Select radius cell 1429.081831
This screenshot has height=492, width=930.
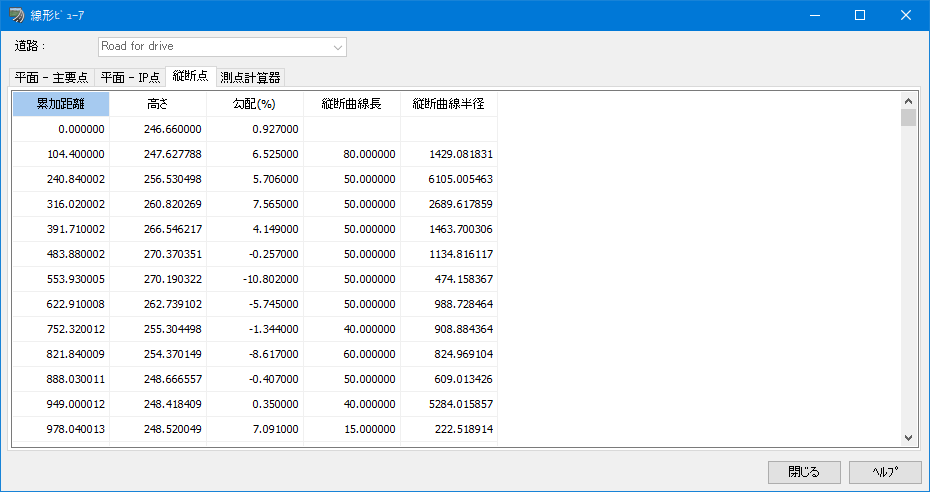point(448,154)
